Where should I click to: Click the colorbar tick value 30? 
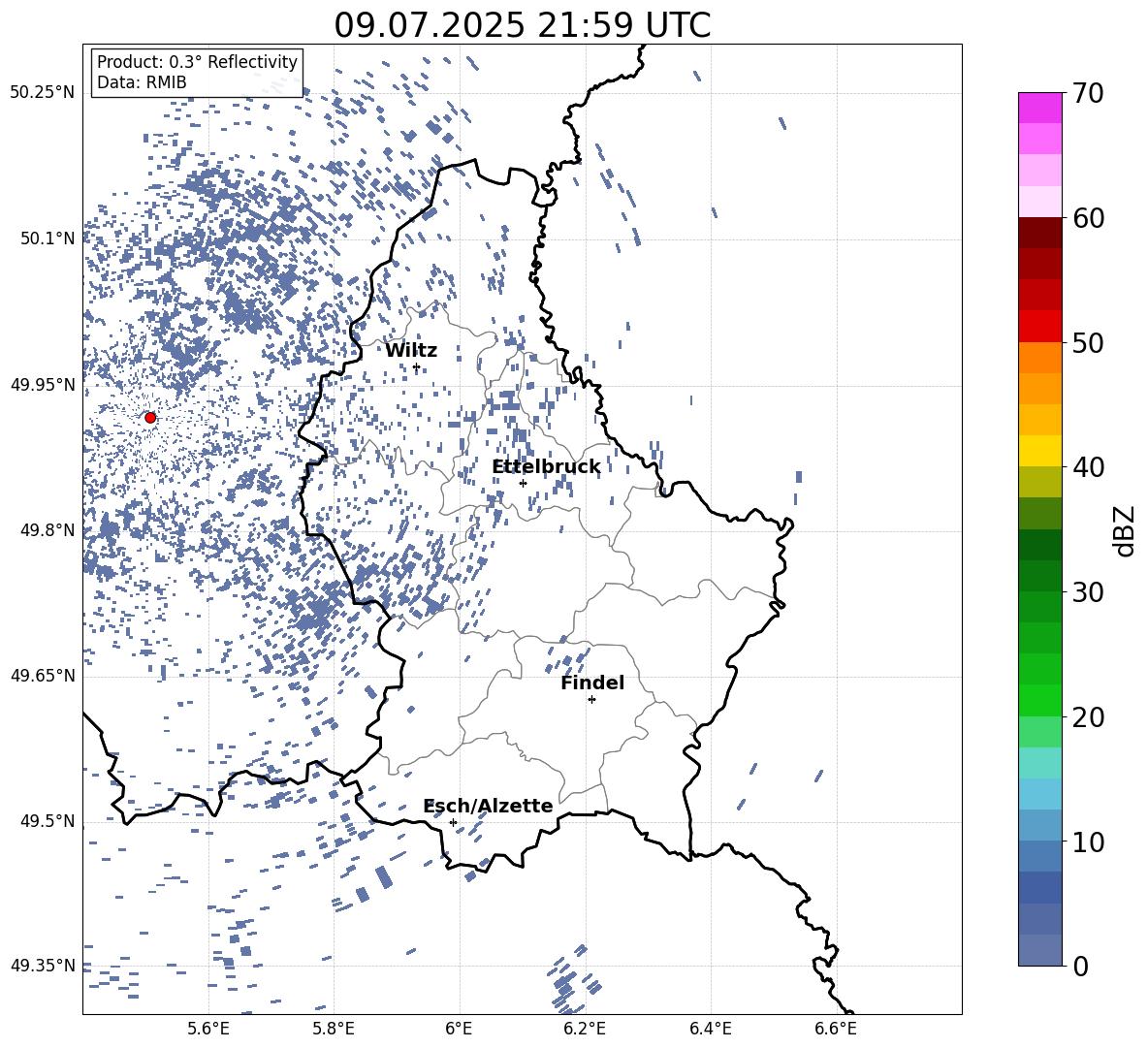[1088, 592]
